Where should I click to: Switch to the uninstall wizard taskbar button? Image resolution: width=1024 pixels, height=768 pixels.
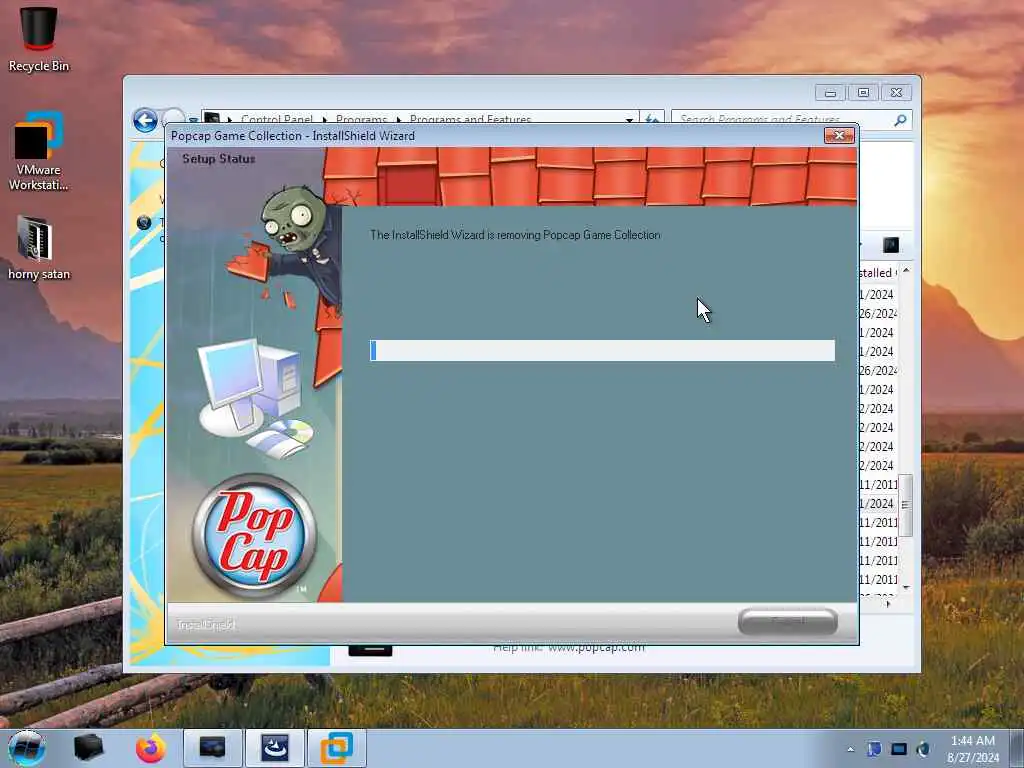point(274,748)
